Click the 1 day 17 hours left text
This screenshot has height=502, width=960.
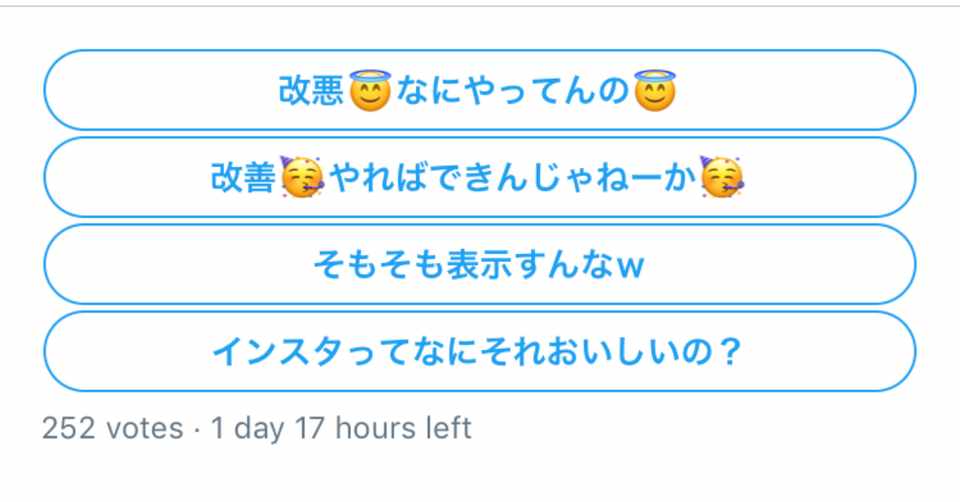341,428
